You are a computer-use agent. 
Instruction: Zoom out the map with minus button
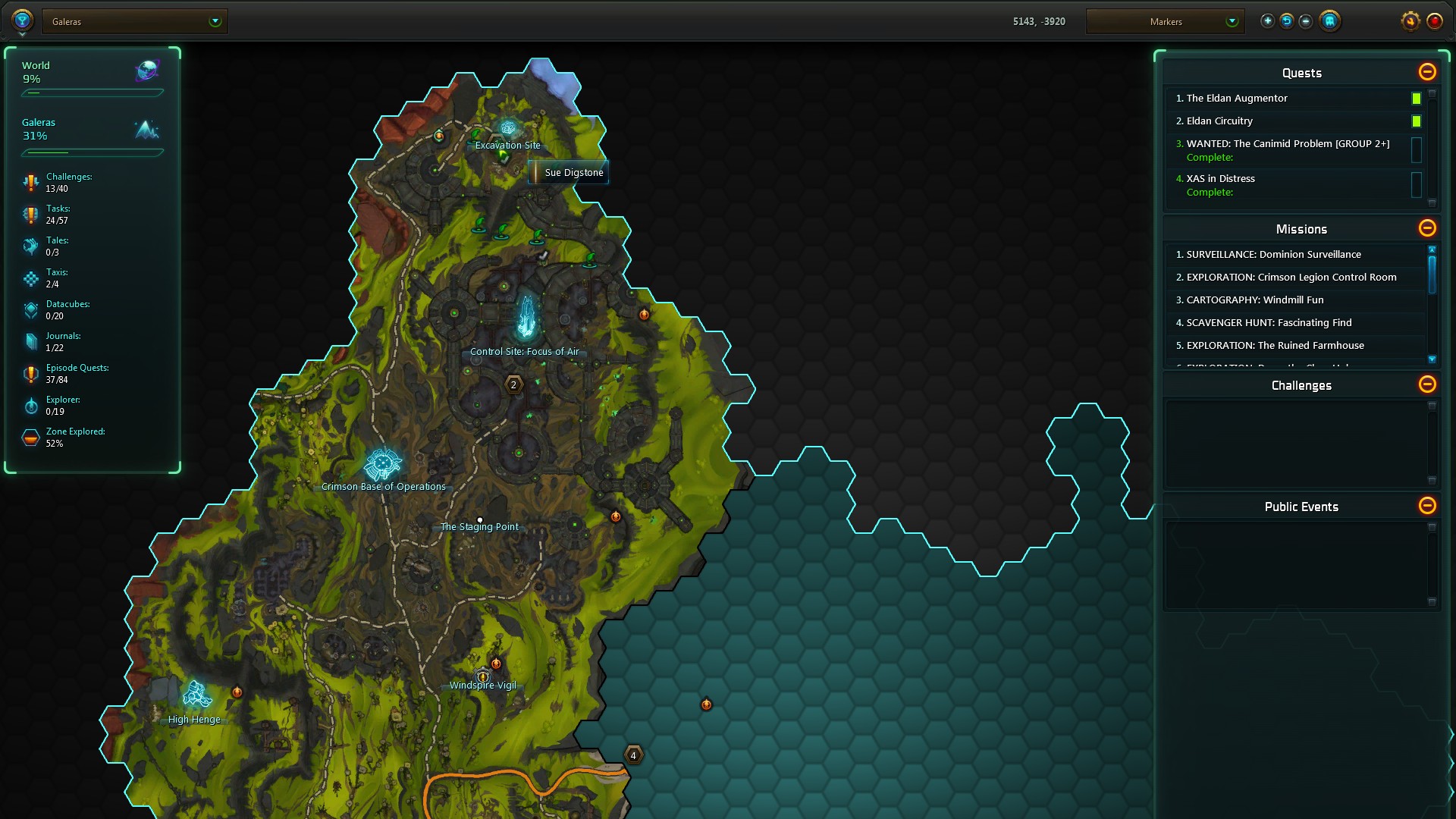coord(1306,21)
